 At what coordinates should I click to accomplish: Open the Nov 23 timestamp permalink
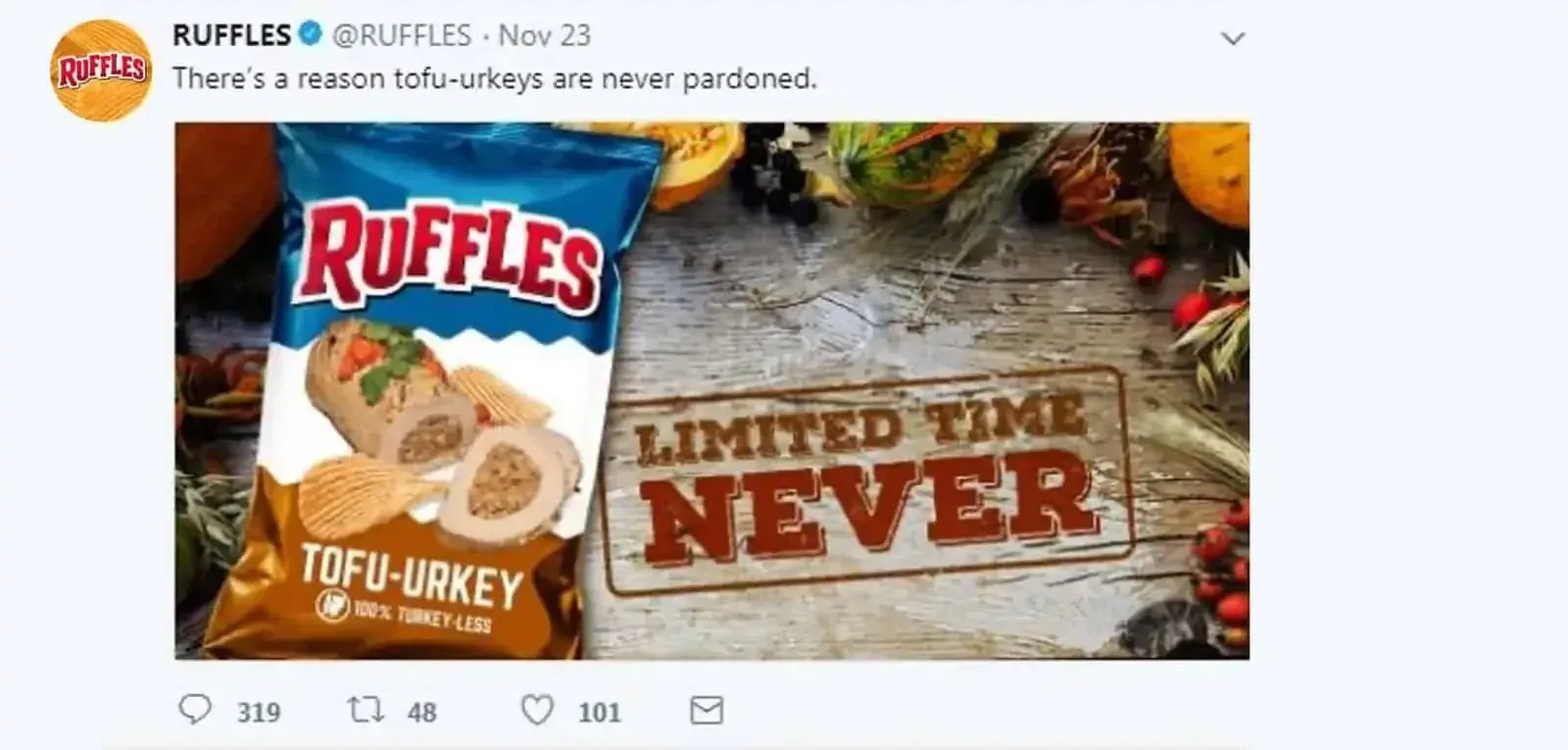point(545,35)
